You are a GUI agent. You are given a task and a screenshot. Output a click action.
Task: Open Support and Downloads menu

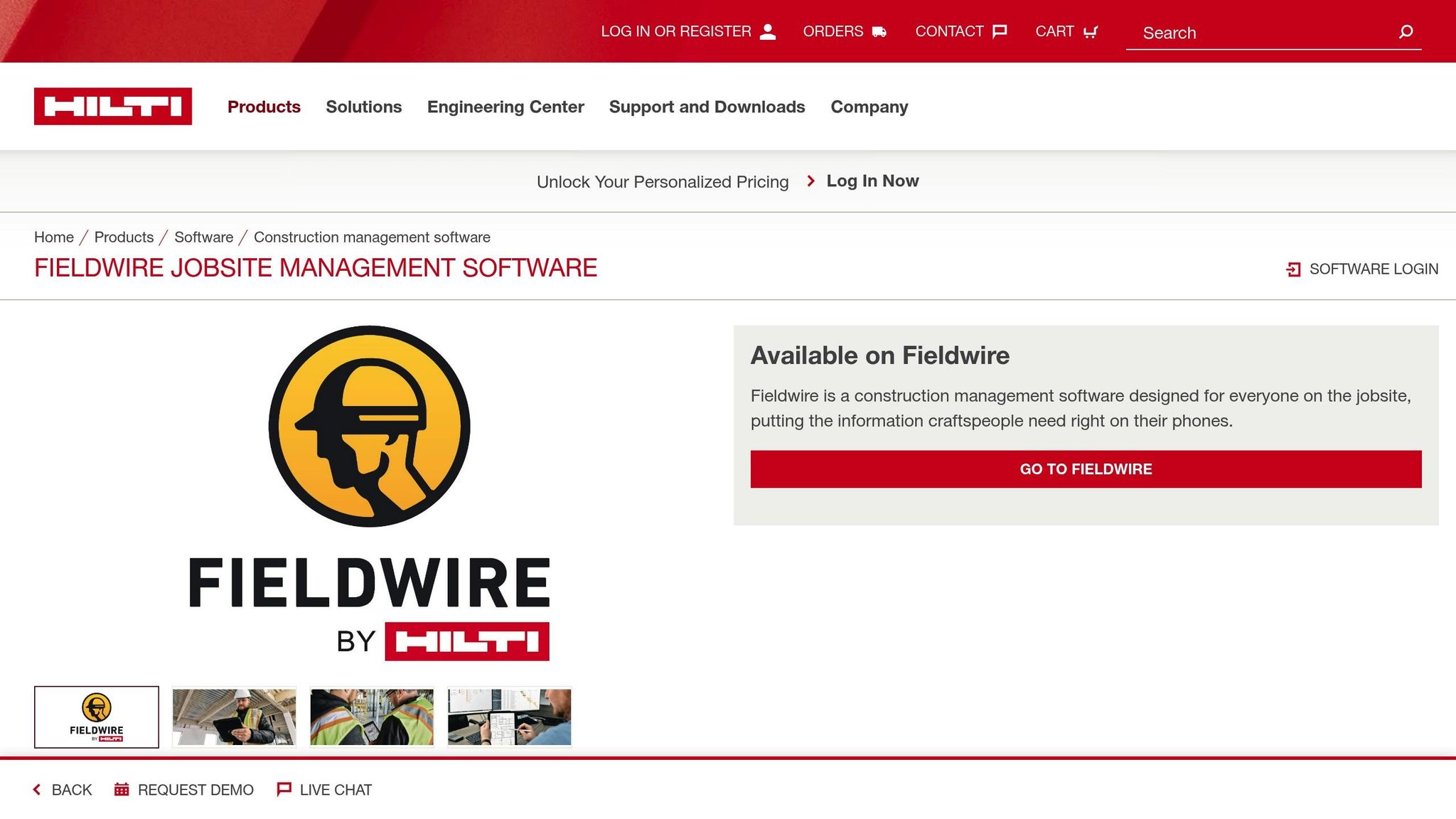click(x=707, y=107)
